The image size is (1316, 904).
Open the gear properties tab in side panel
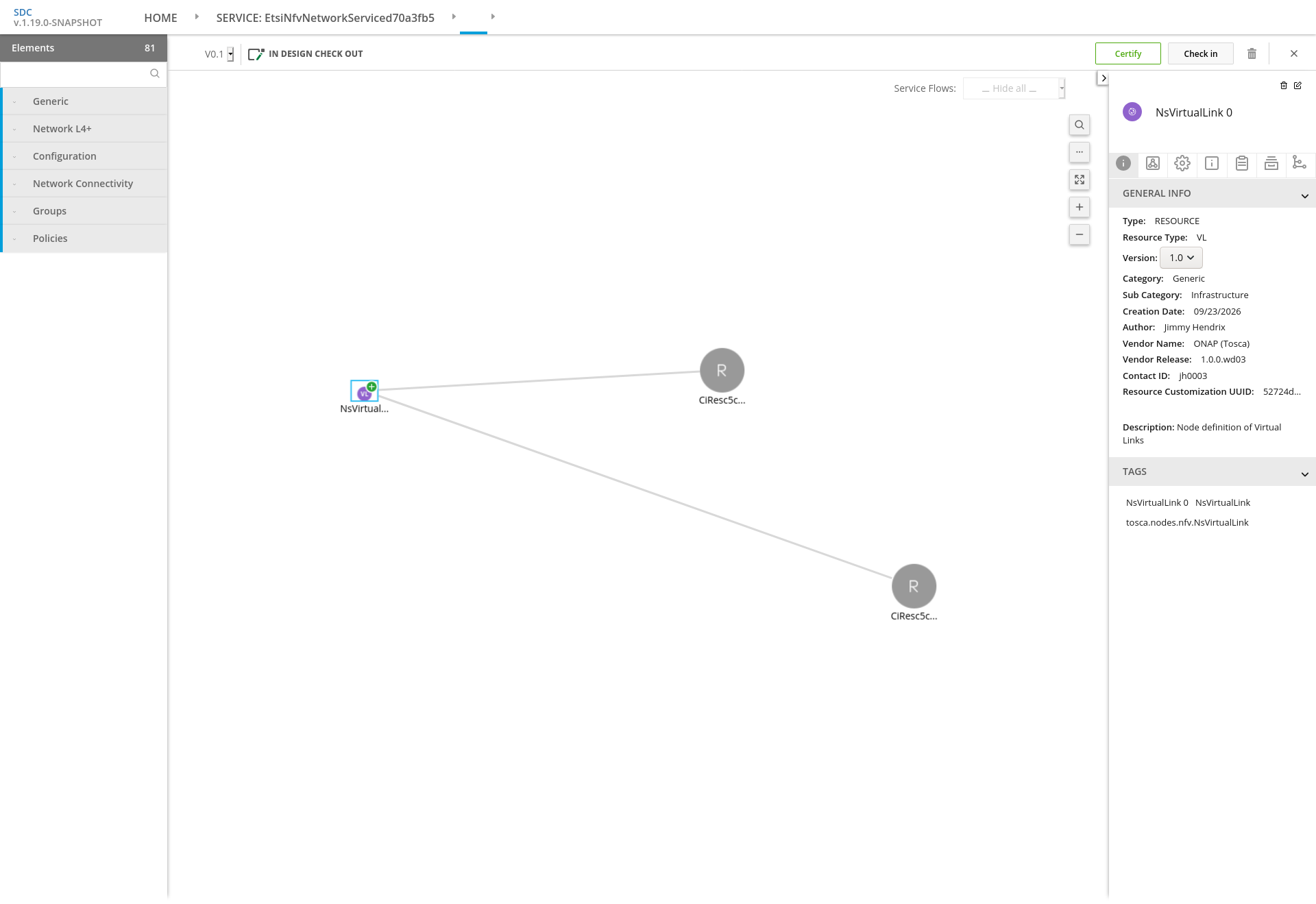coord(1182,163)
